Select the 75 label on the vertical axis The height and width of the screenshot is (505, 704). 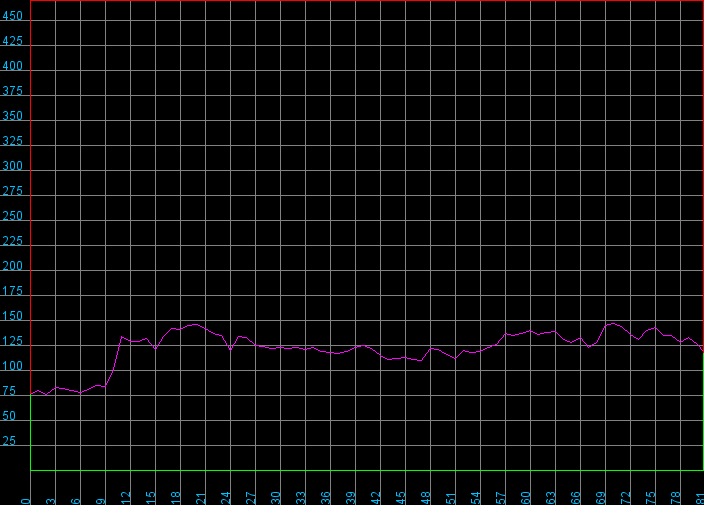[x=9, y=391]
